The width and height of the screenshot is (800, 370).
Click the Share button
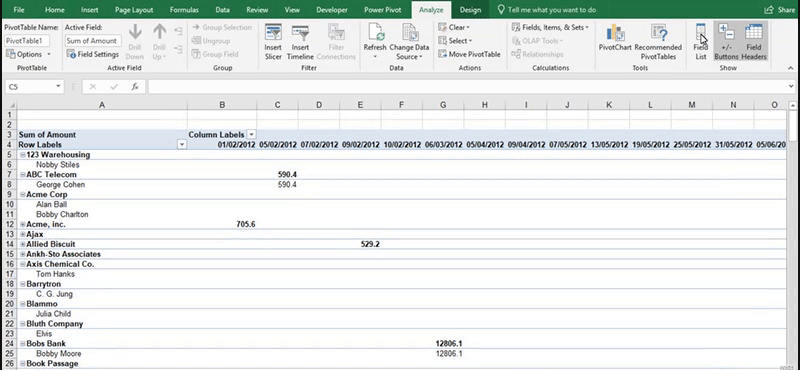click(x=780, y=10)
